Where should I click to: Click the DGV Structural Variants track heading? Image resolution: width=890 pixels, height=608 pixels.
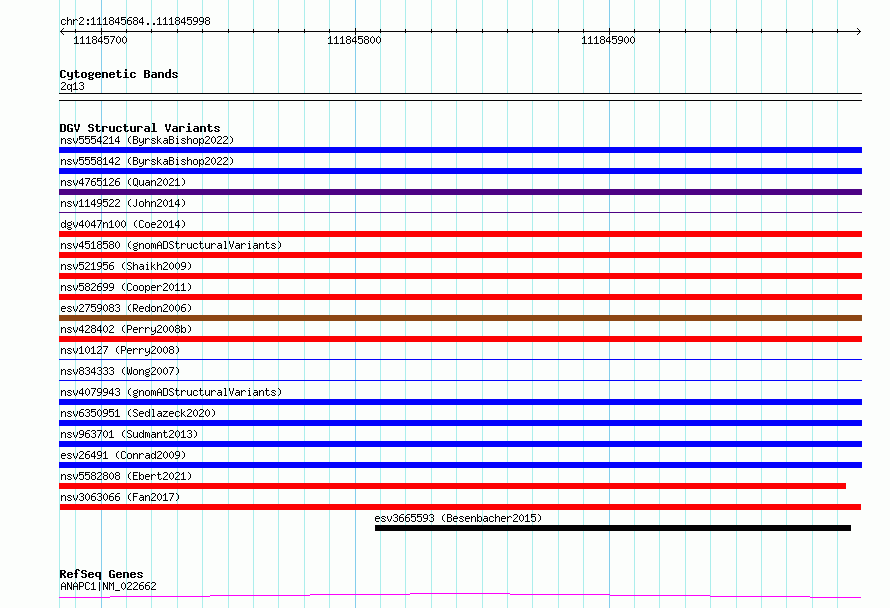(140, 128)
